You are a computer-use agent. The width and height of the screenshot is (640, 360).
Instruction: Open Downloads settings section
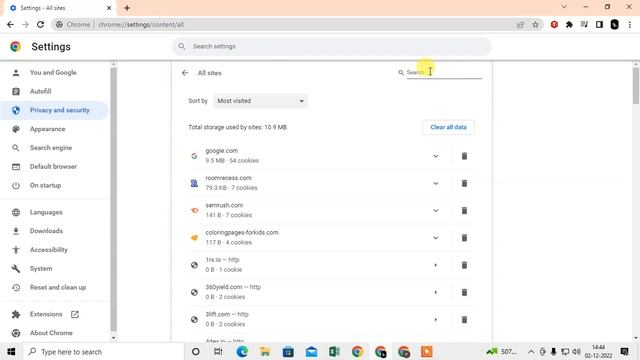coord(46,231)
